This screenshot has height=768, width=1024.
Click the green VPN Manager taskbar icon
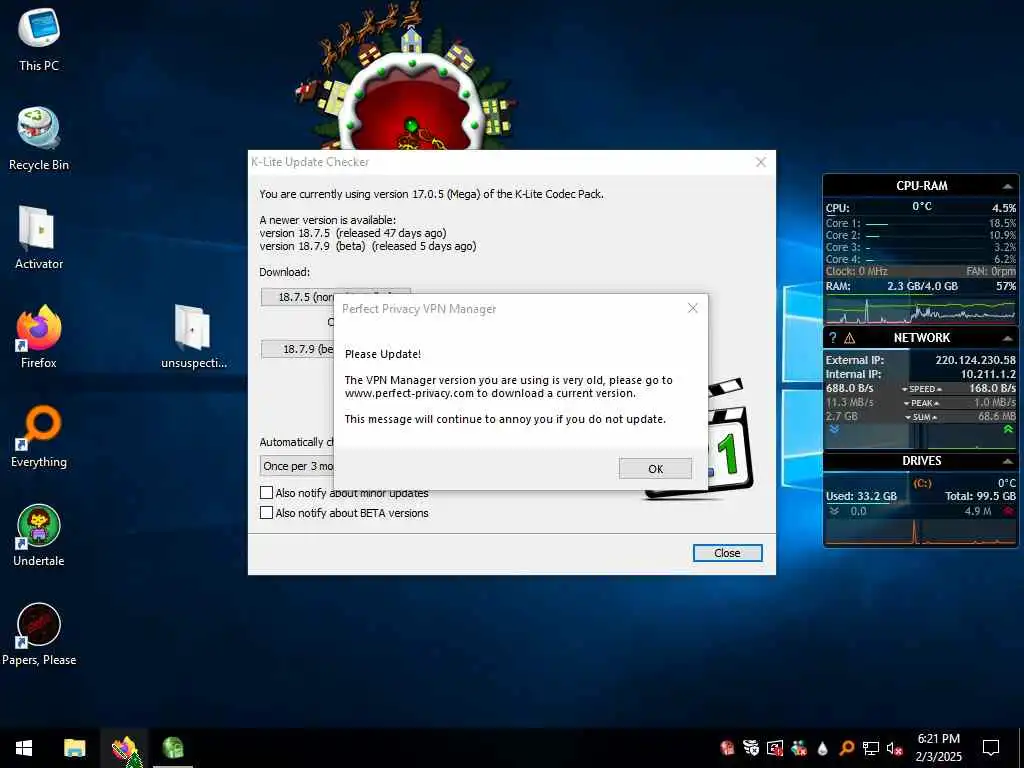click(x=173, y=748)
